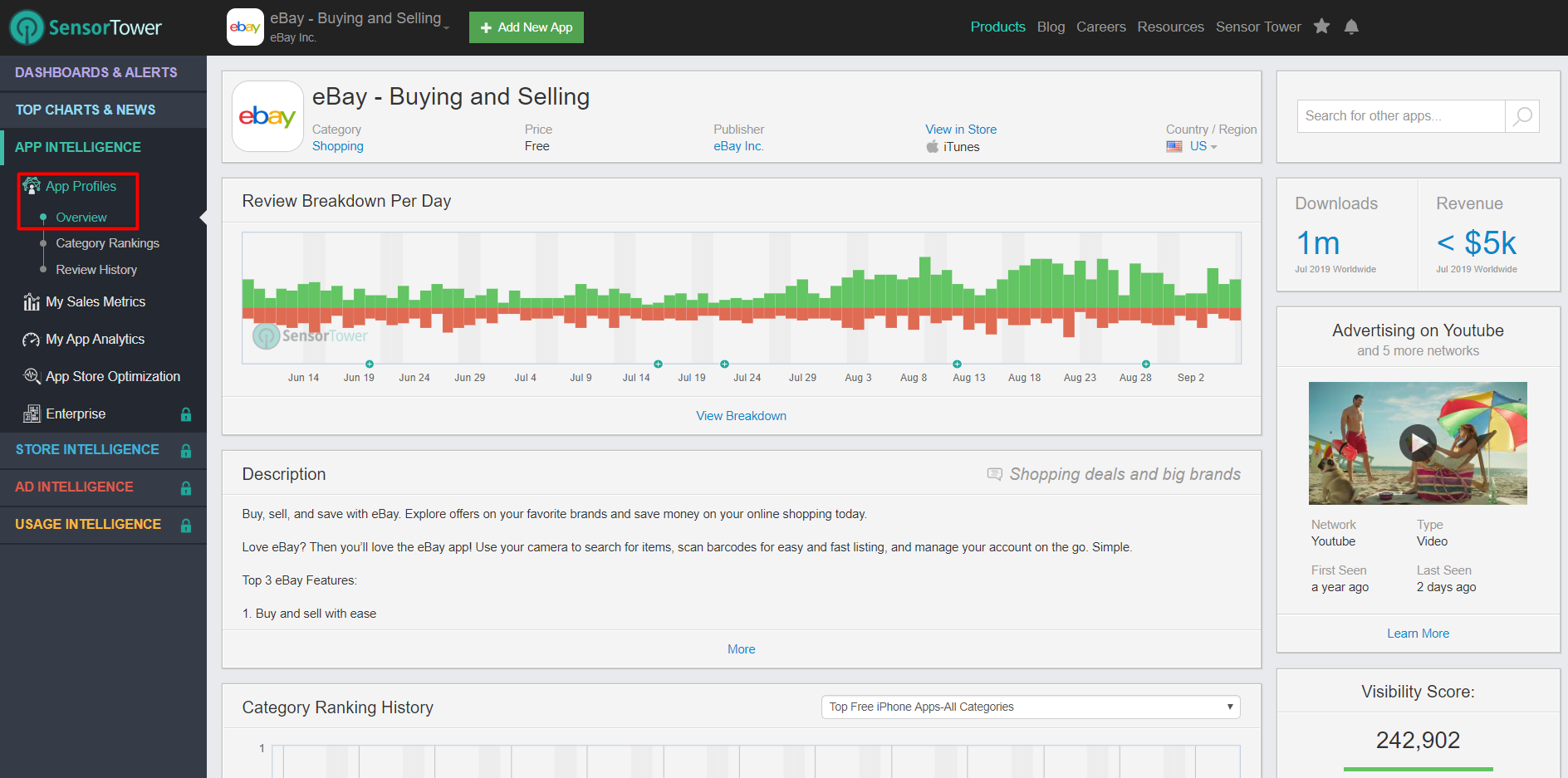Select Overview in the sidebar
The image size is (1568, 778).
[x=81, y=218]
